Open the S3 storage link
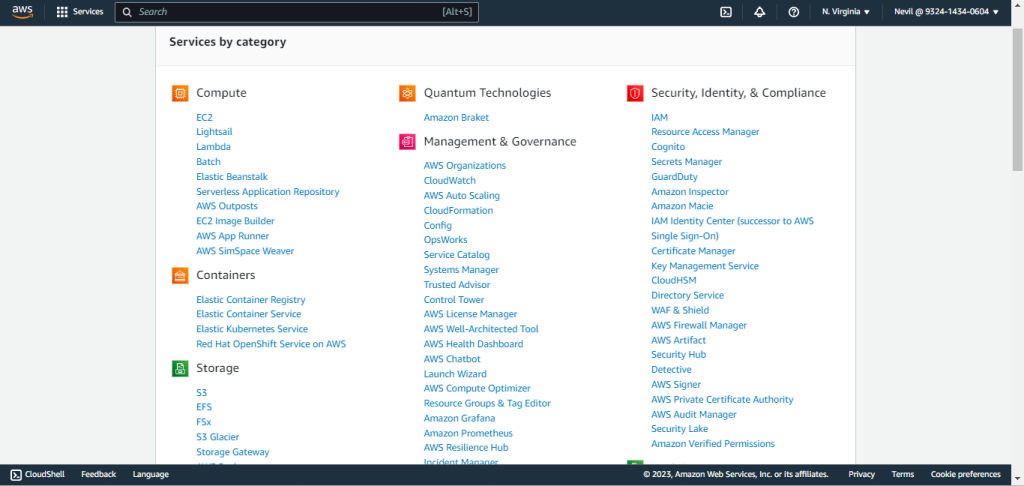This screenshot has height=486, width=1024. [x=202, y=393]
